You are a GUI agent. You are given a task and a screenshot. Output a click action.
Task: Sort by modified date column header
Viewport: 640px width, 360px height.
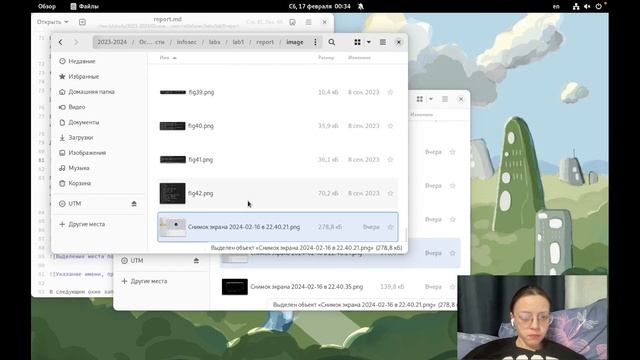coord(359,58)
